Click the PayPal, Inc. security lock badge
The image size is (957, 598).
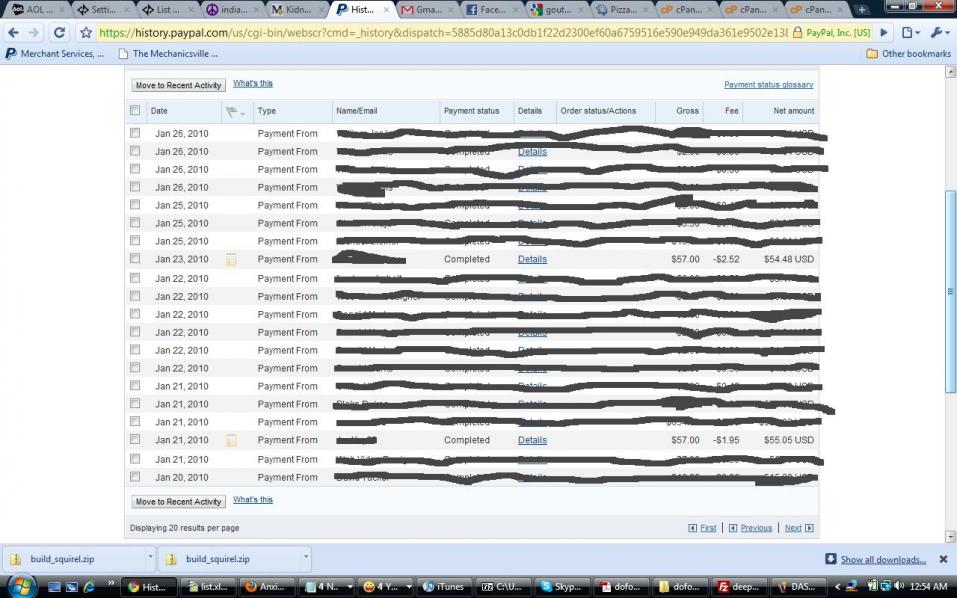tap(831, 32)
